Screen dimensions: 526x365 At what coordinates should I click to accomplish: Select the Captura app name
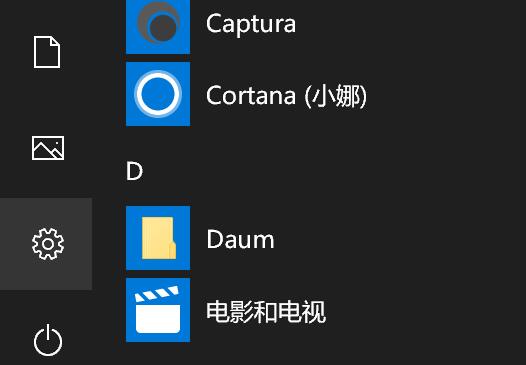[x=251, y=24]
